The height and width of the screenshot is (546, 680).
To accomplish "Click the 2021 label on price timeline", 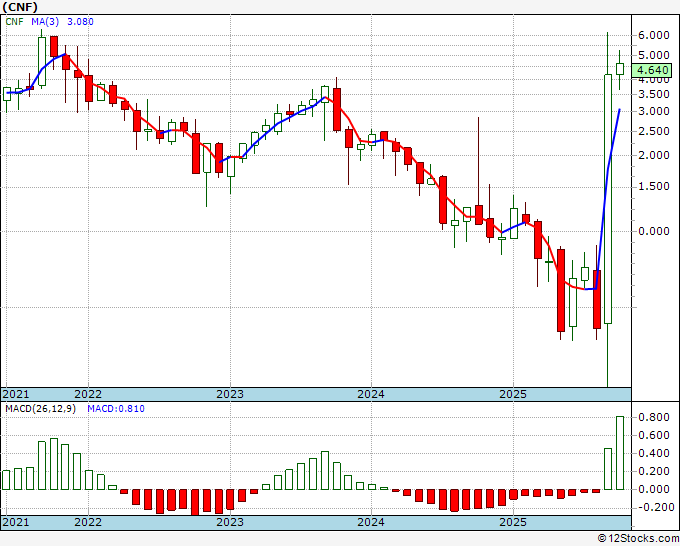I will tap(16, 394).
